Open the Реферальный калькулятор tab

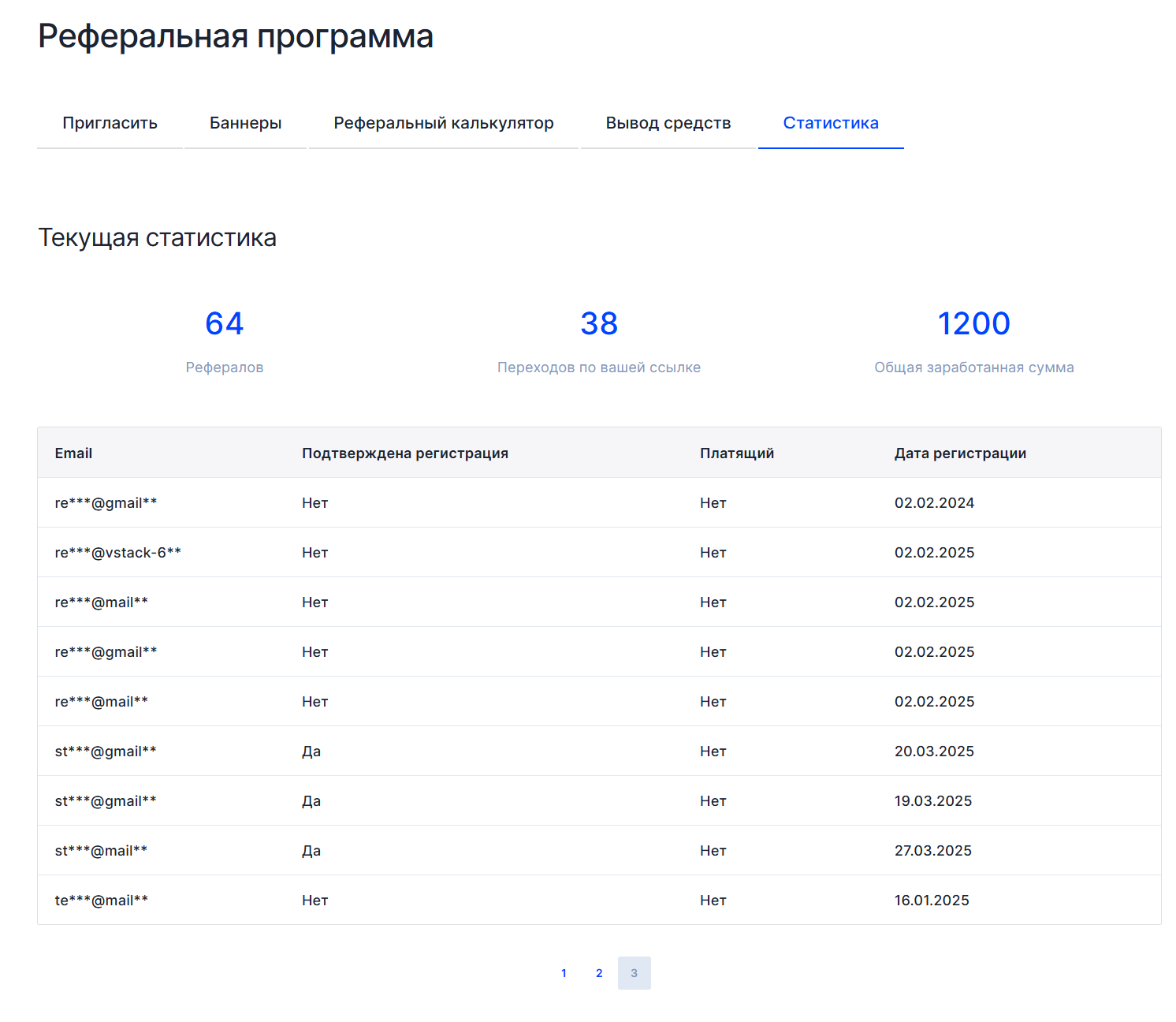point(443,123)
